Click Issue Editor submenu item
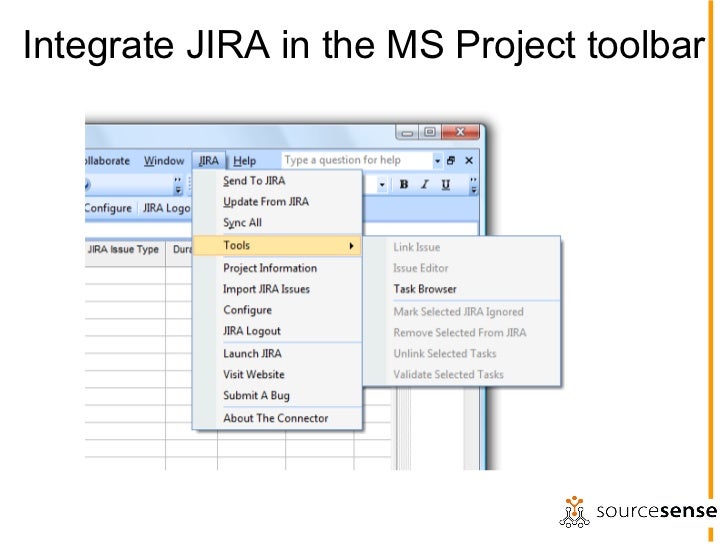Image resolution: width=728 pixels, height=546 pixels. [462, 268]
